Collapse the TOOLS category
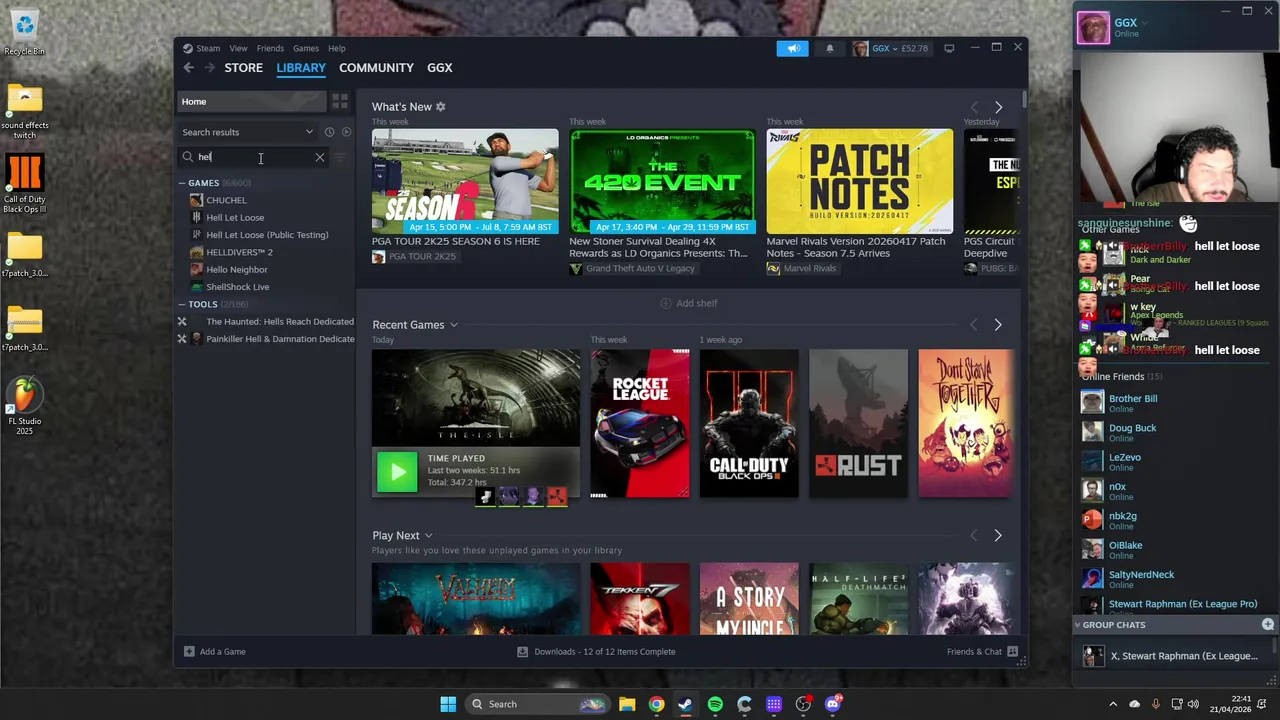The width and height of the screenshot is (1280, 720). click(x=182, y=304)
